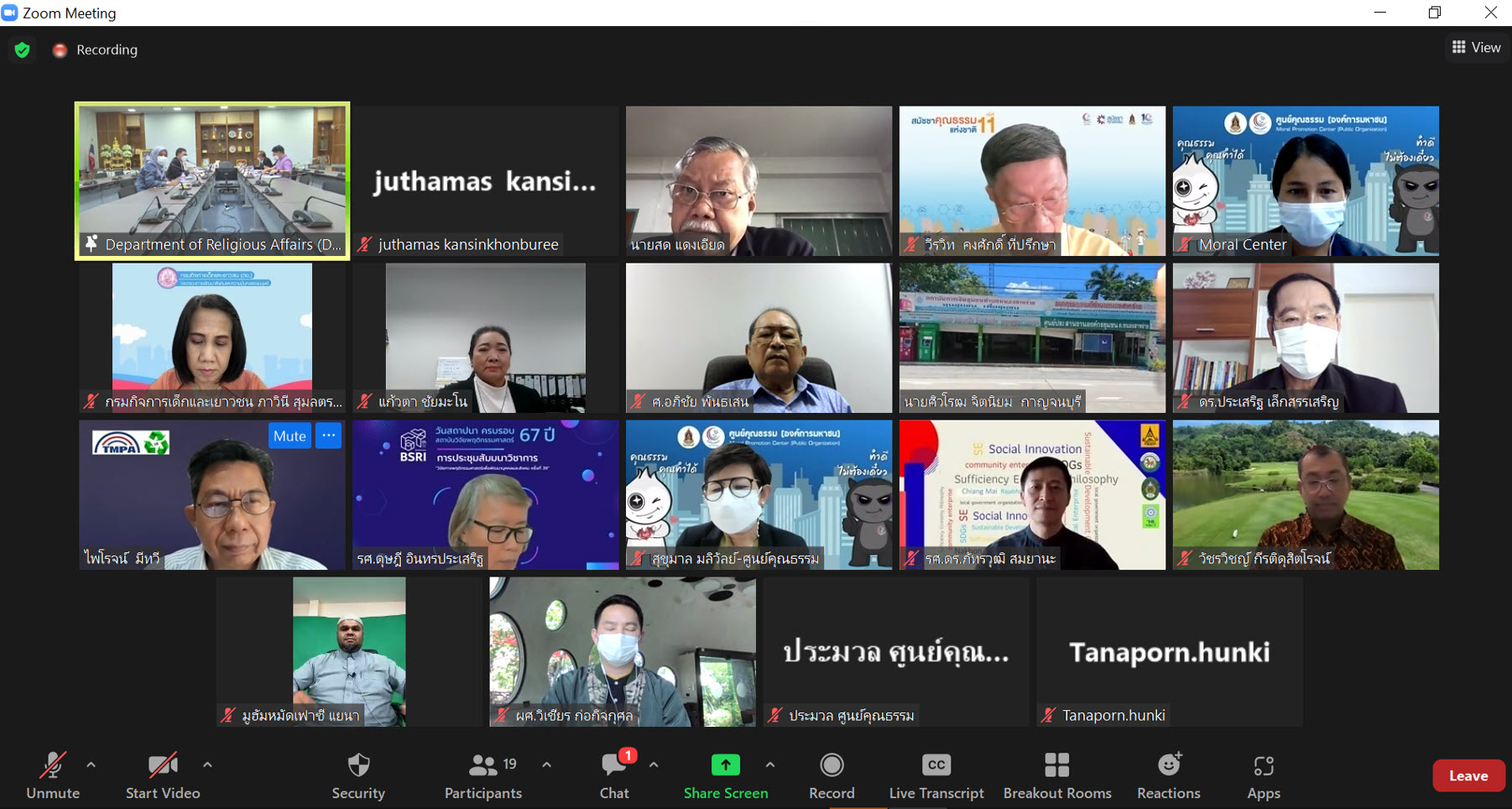
Task: Open share options arrow beside Share Screen
Action: [x=769, y=765]
